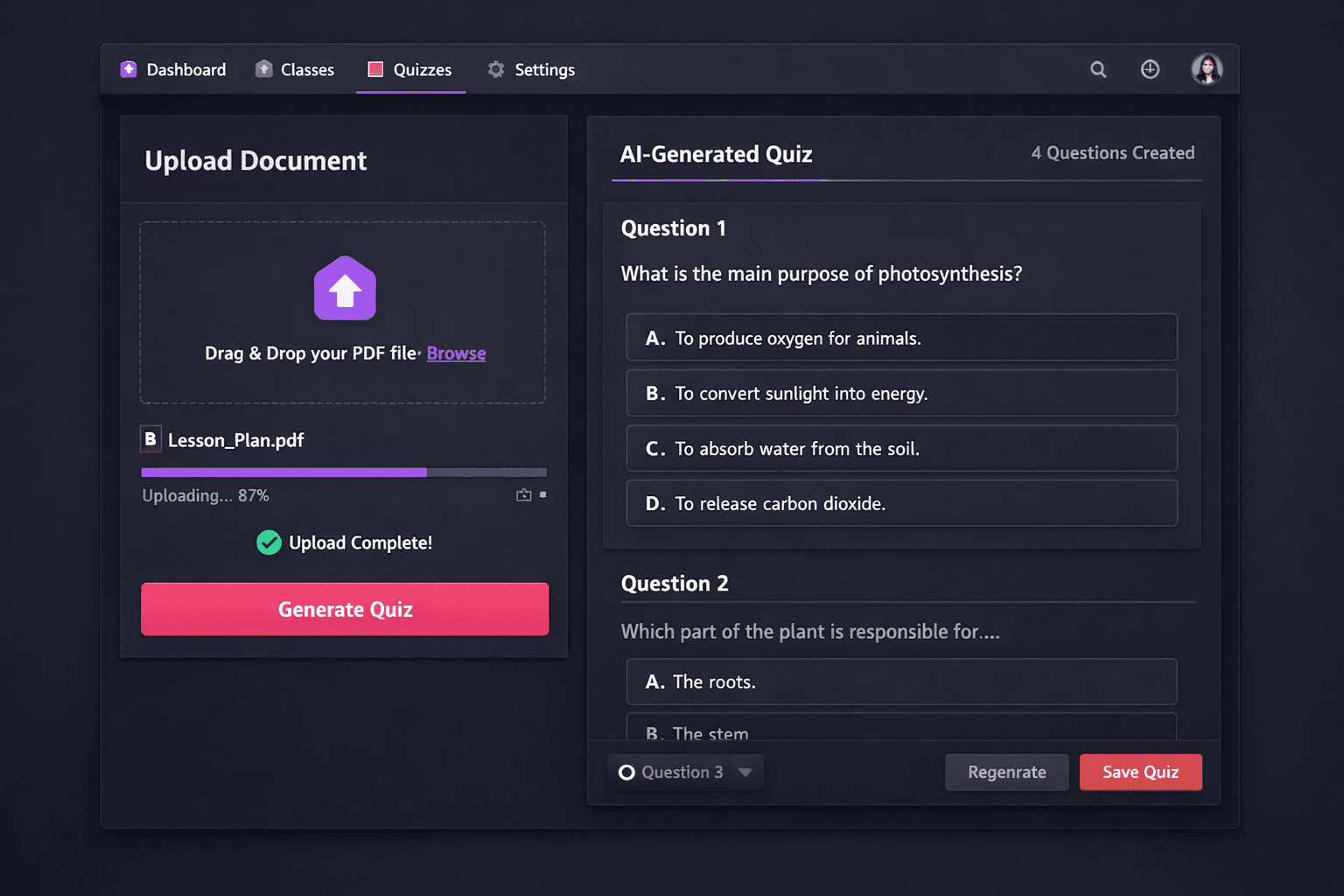Select the Classes icon in navigation
The height and width of the screenshot is (896, 1344).
[x=263, y=68]
